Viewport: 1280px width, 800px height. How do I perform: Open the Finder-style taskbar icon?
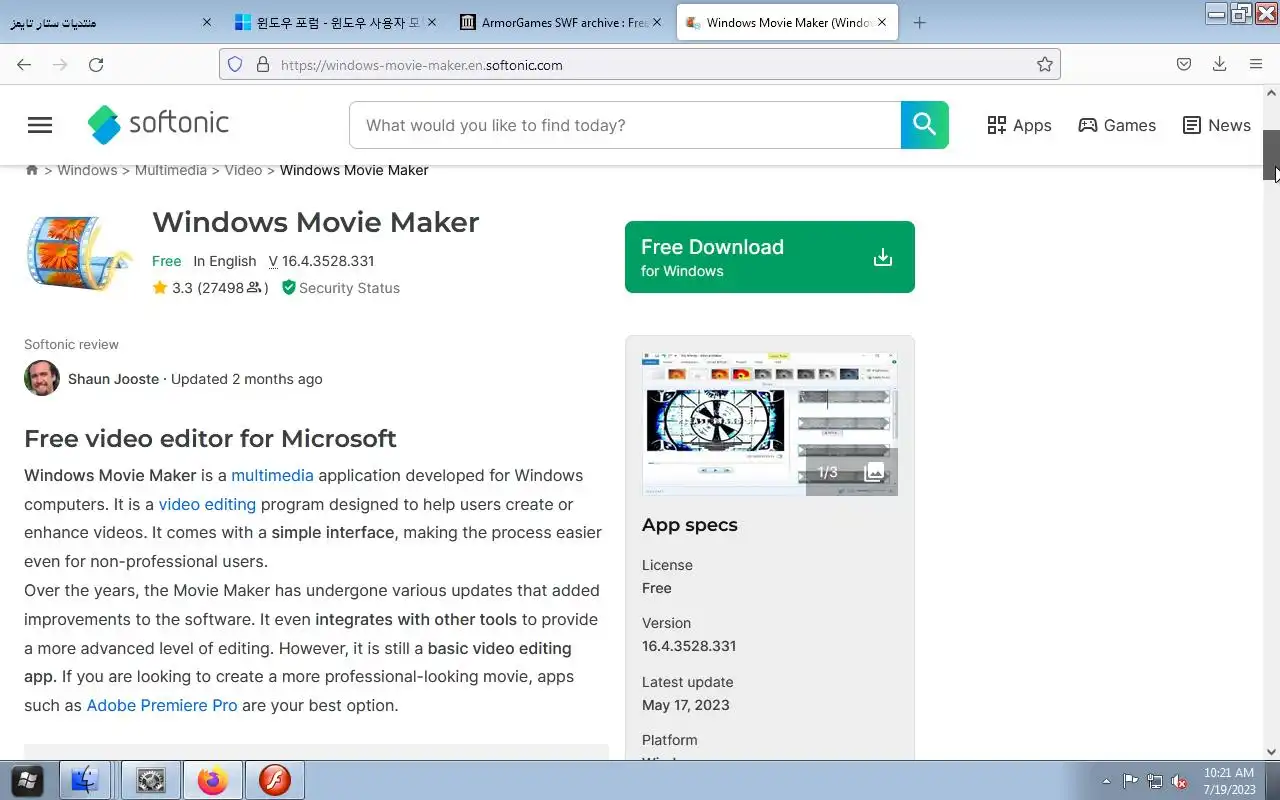coord(85,780)
